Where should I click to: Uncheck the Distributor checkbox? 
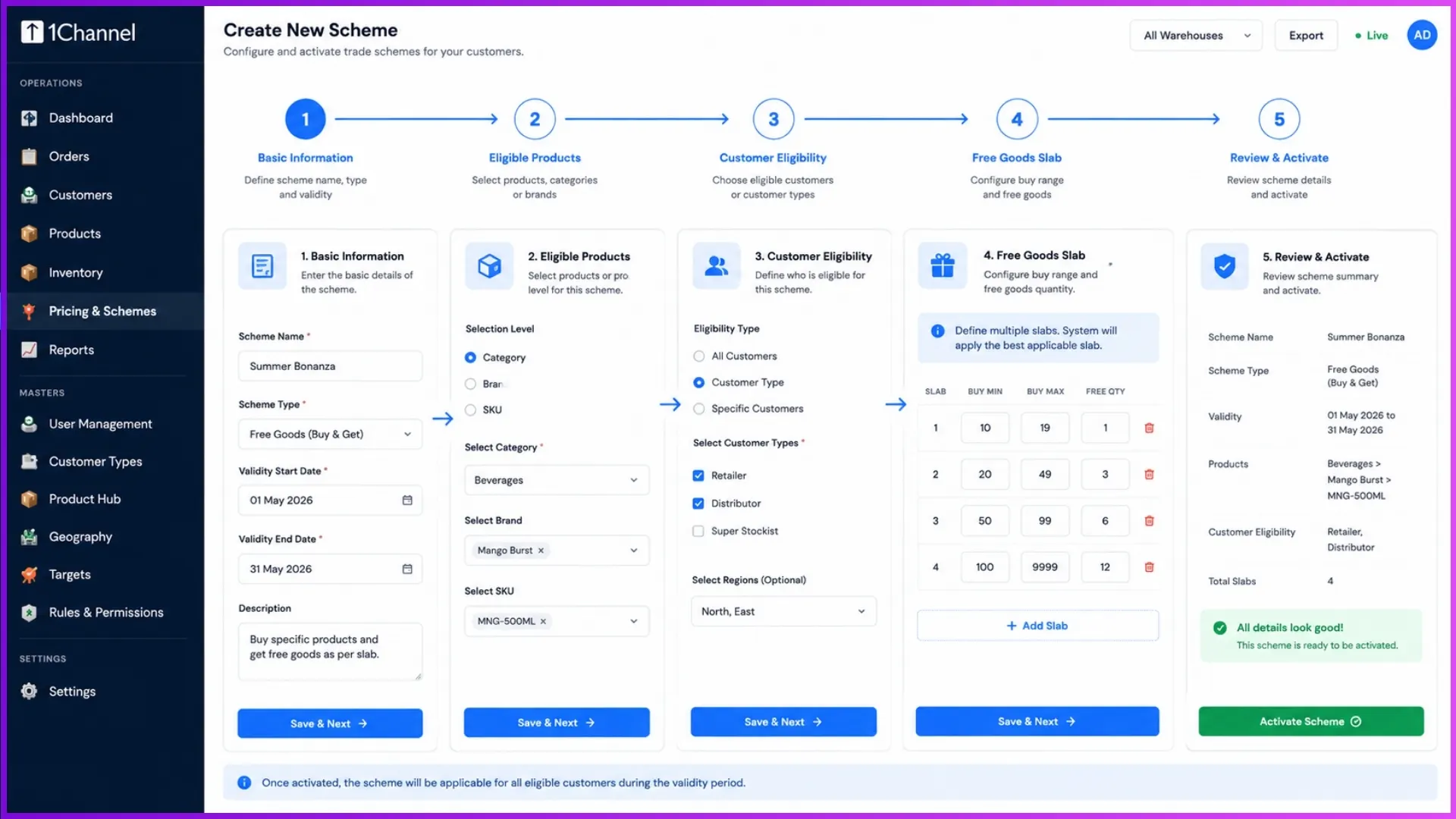coord(698,504)
